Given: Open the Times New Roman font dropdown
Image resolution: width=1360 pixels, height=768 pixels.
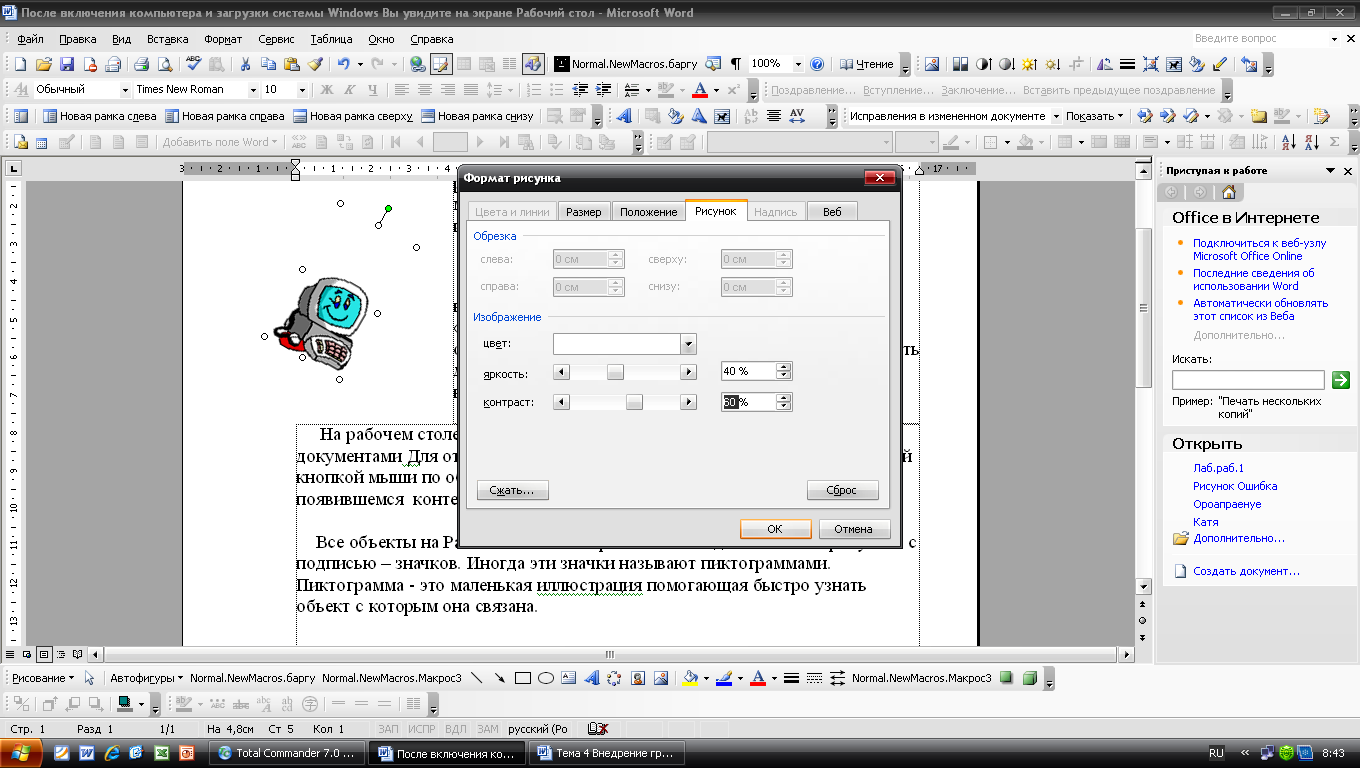Looking at the screenshot, I should [254, 89].
